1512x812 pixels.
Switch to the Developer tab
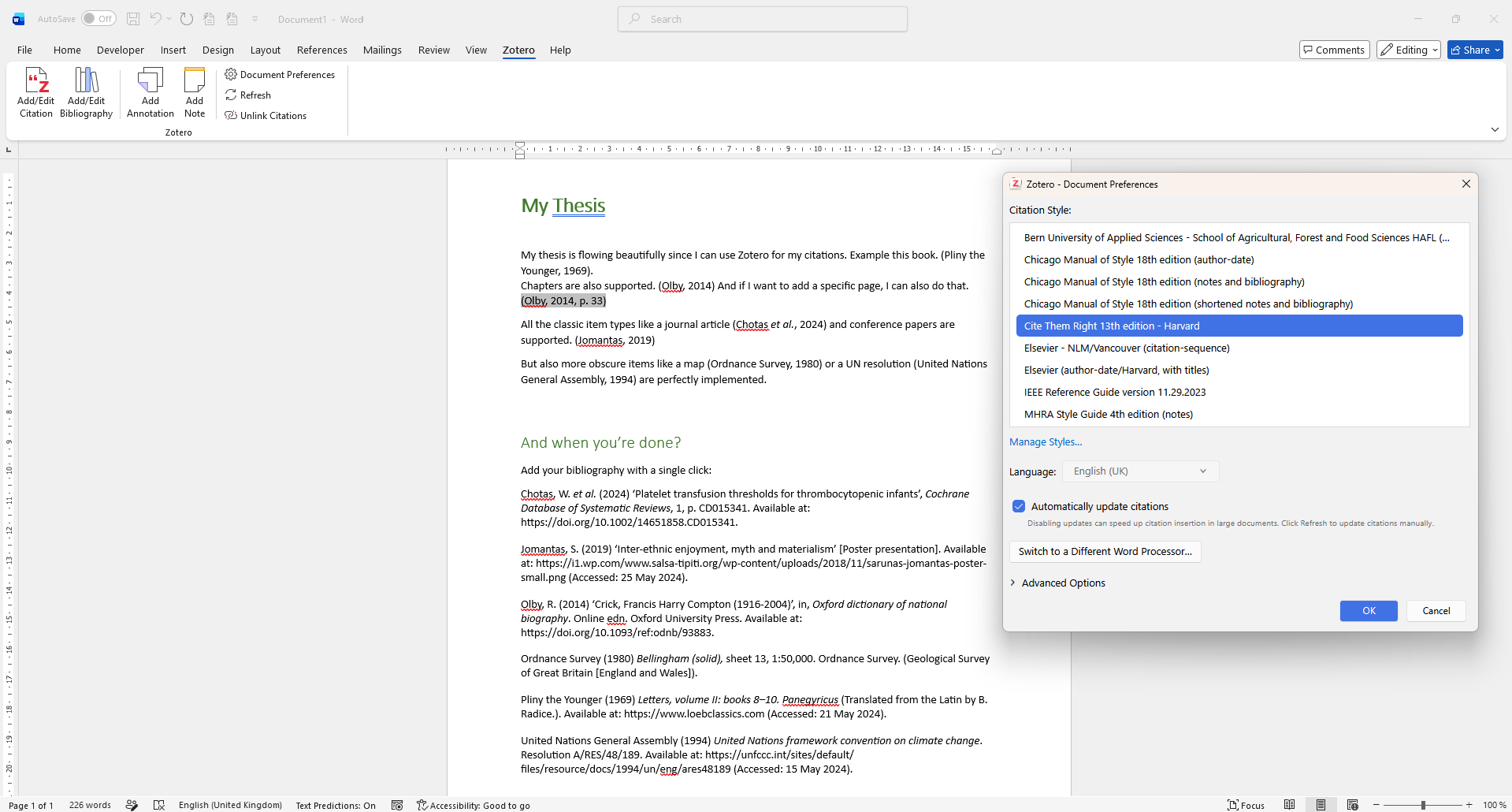point(121,50)
